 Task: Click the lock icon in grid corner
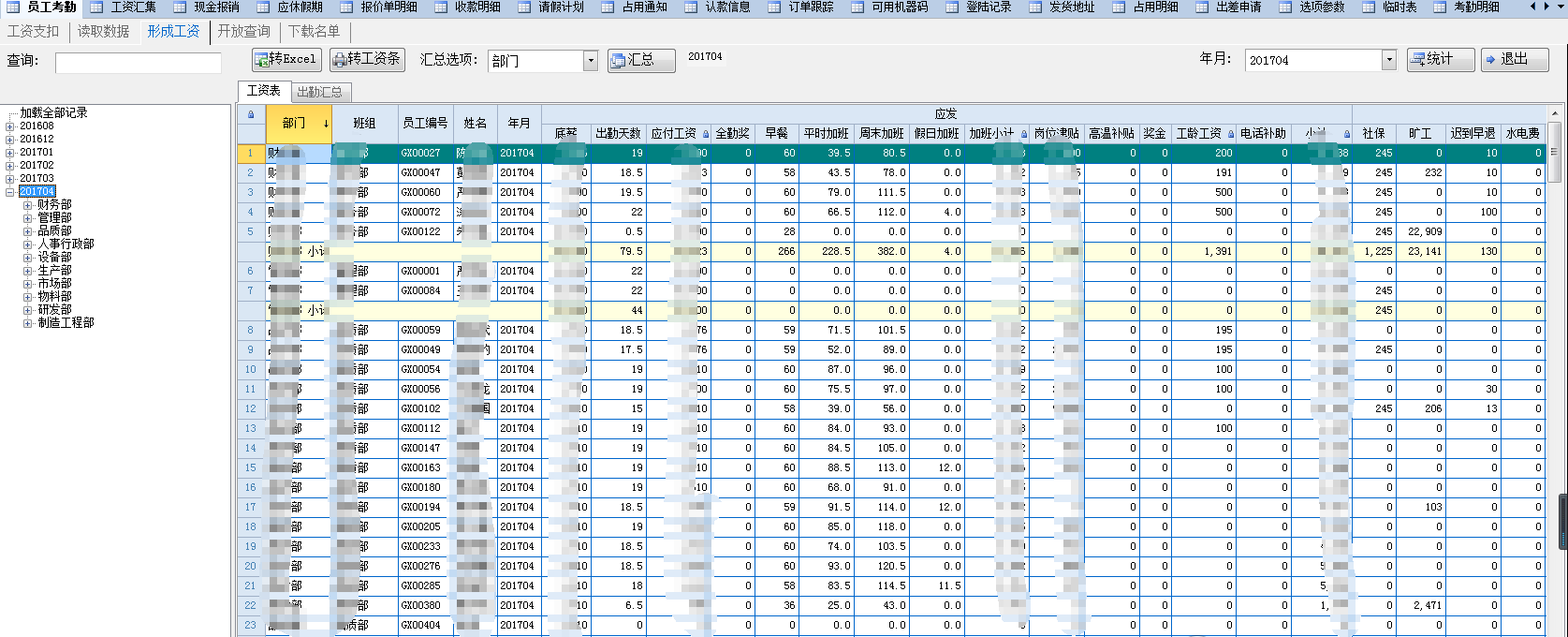click(x=251, y=114)
